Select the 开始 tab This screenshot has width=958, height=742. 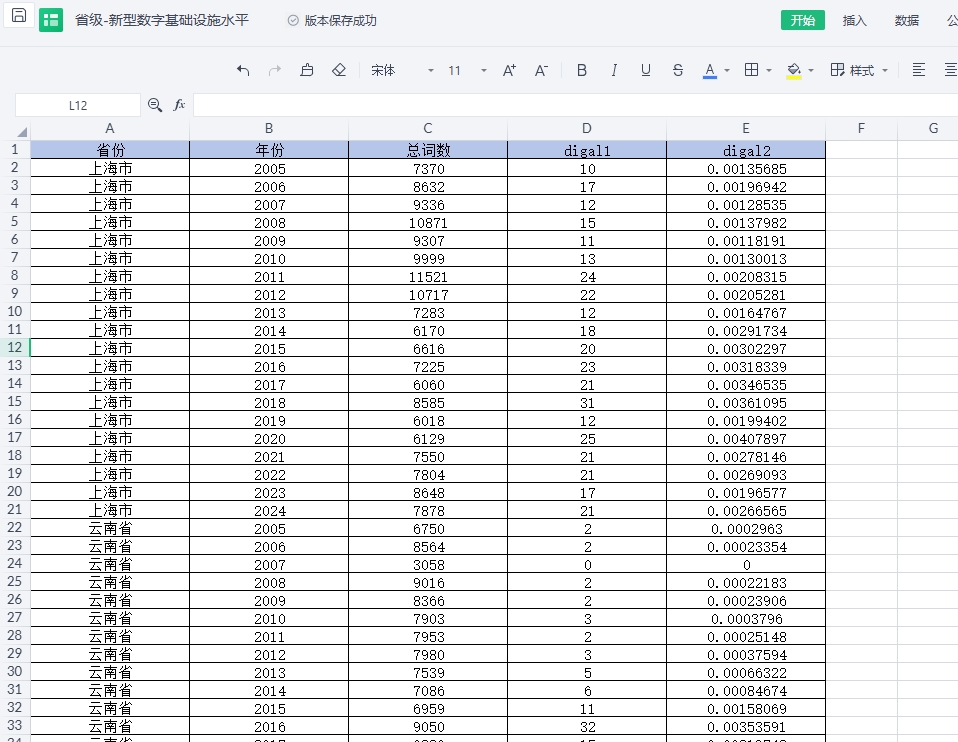tap(803, 20)
